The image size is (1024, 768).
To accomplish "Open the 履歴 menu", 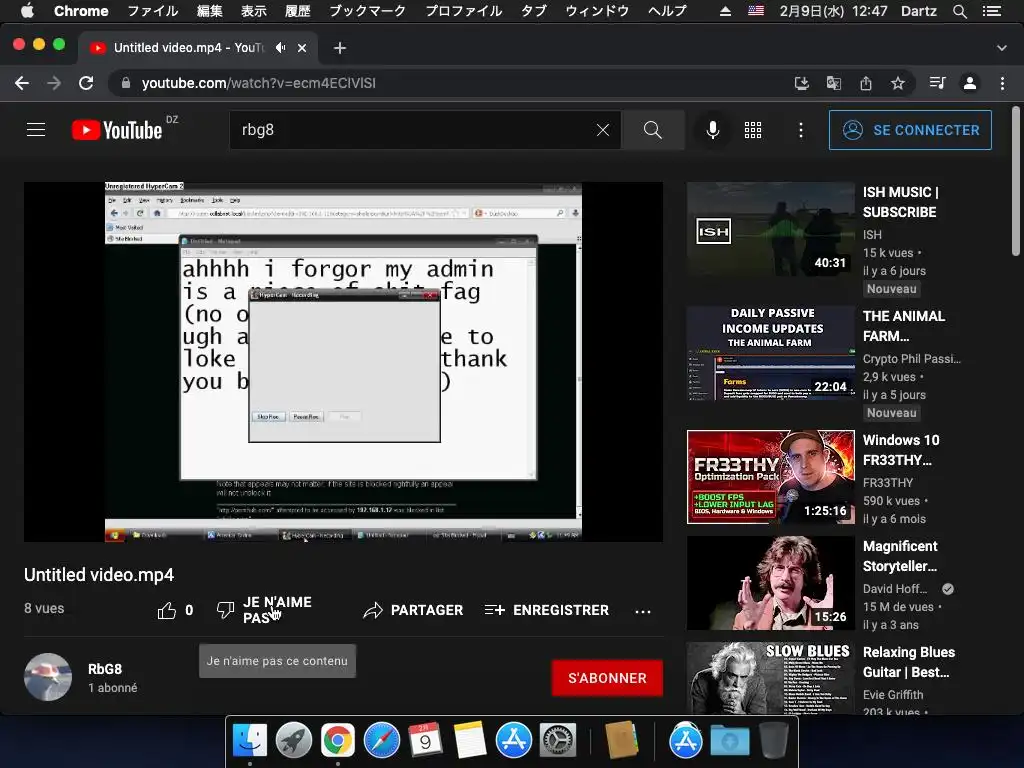I will [298, 11].
